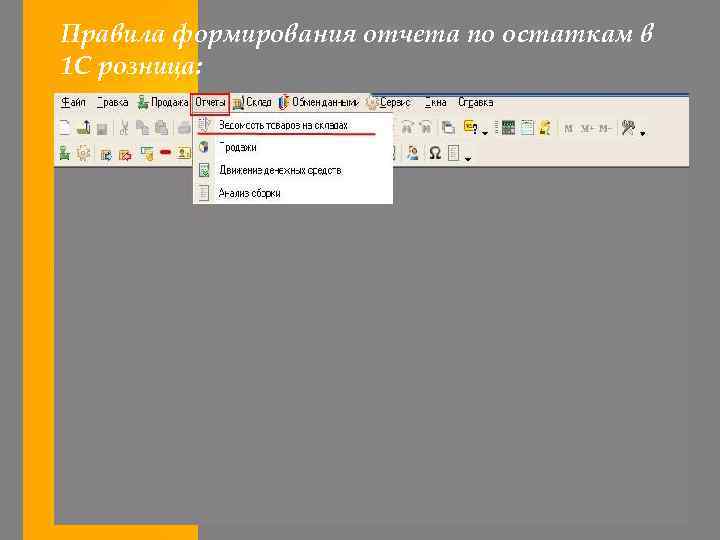
Task: Click the Save diskette icon
Action: pos(102,129)
